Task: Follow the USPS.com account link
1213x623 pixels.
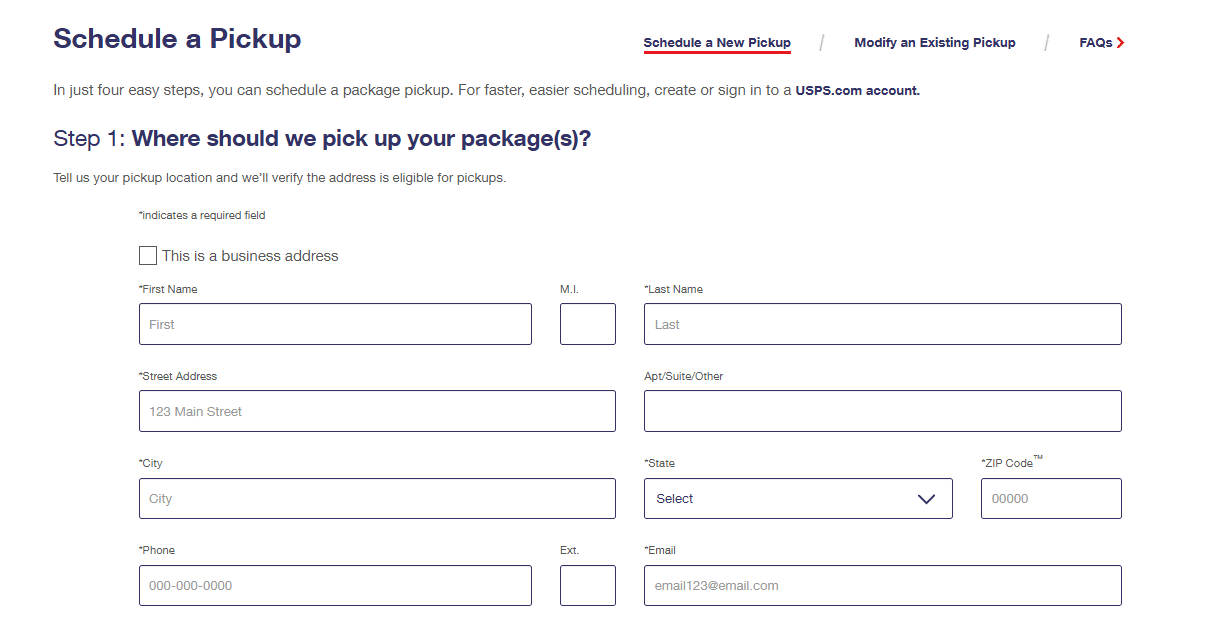Action: (x=857, y=90)
